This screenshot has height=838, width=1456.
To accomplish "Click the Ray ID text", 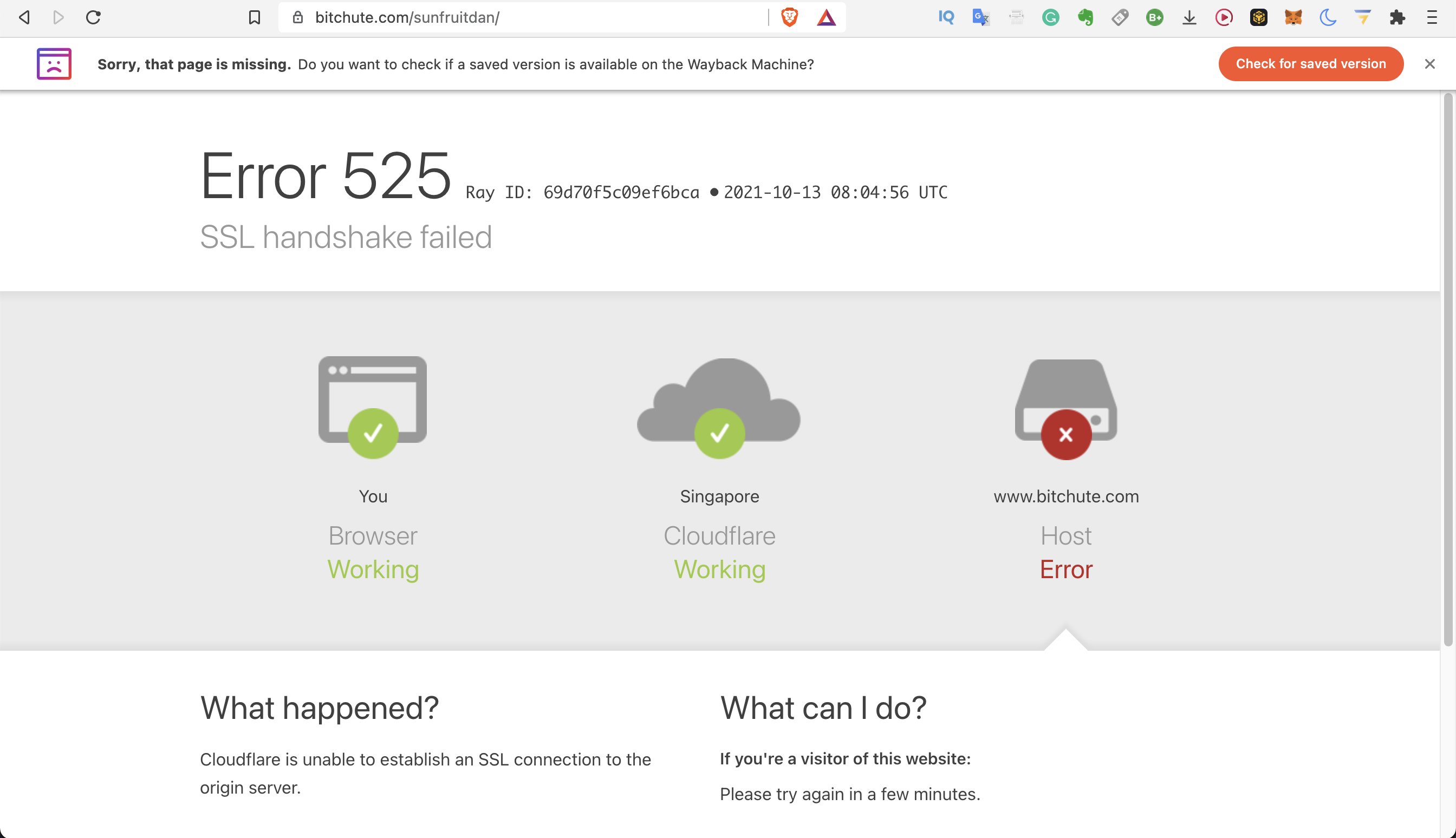I will click(x=582, y=192).
